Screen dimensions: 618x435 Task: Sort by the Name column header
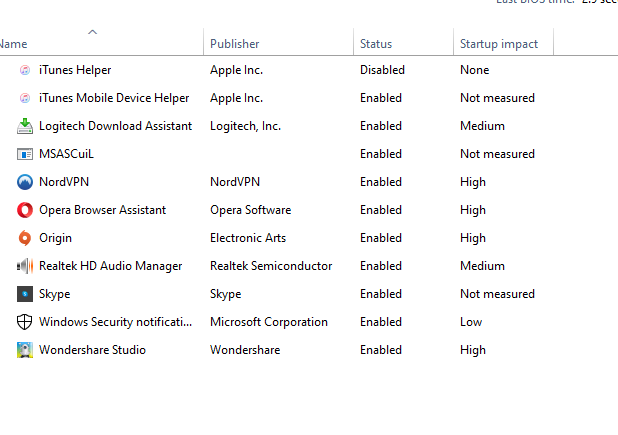13,44
